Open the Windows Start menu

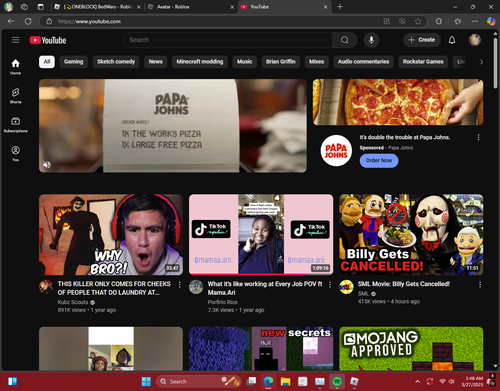pos(146,381)
